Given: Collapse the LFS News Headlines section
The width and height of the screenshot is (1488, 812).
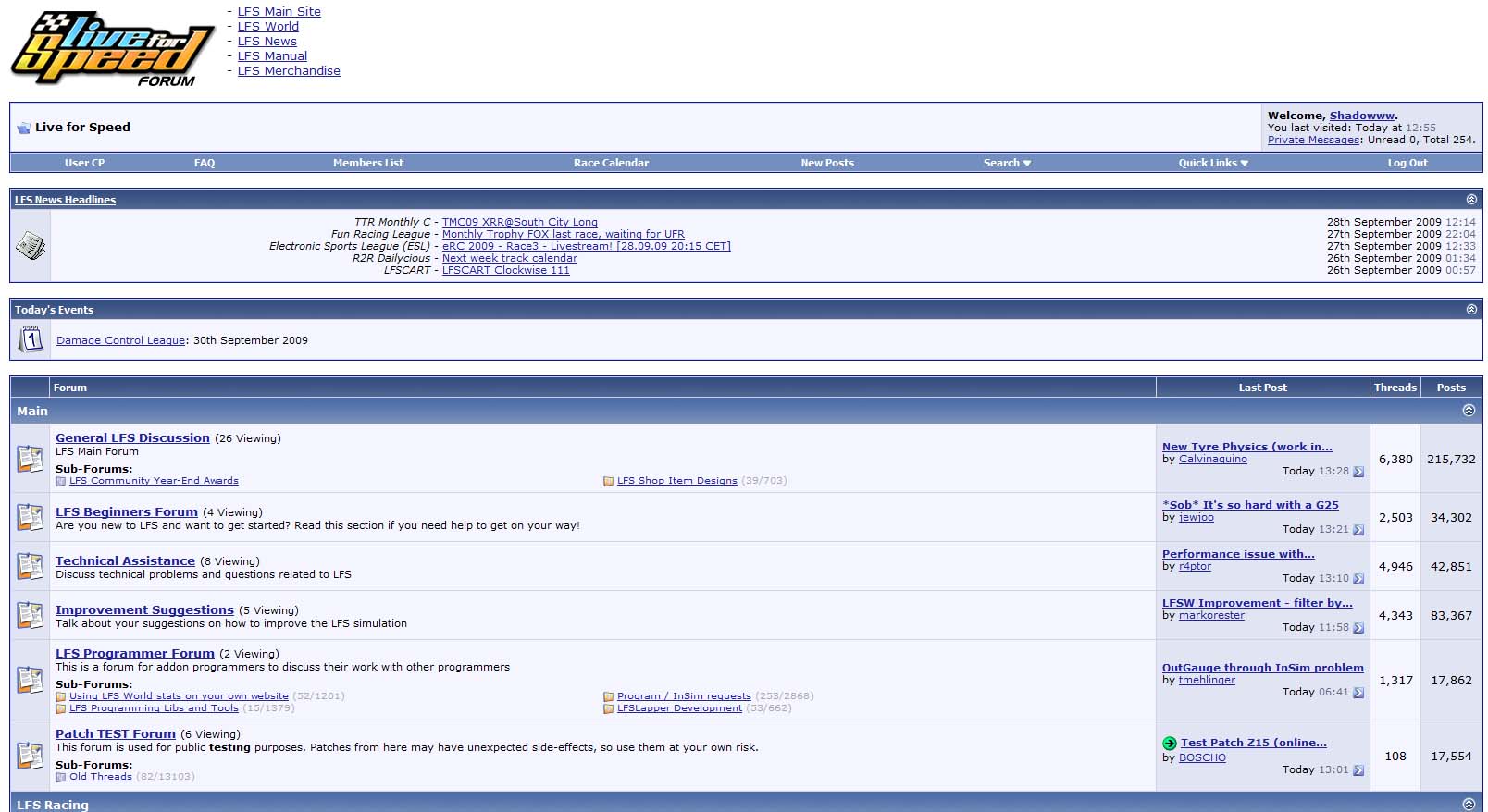Looking at the screenshot, I should (x=1471, y=200).
